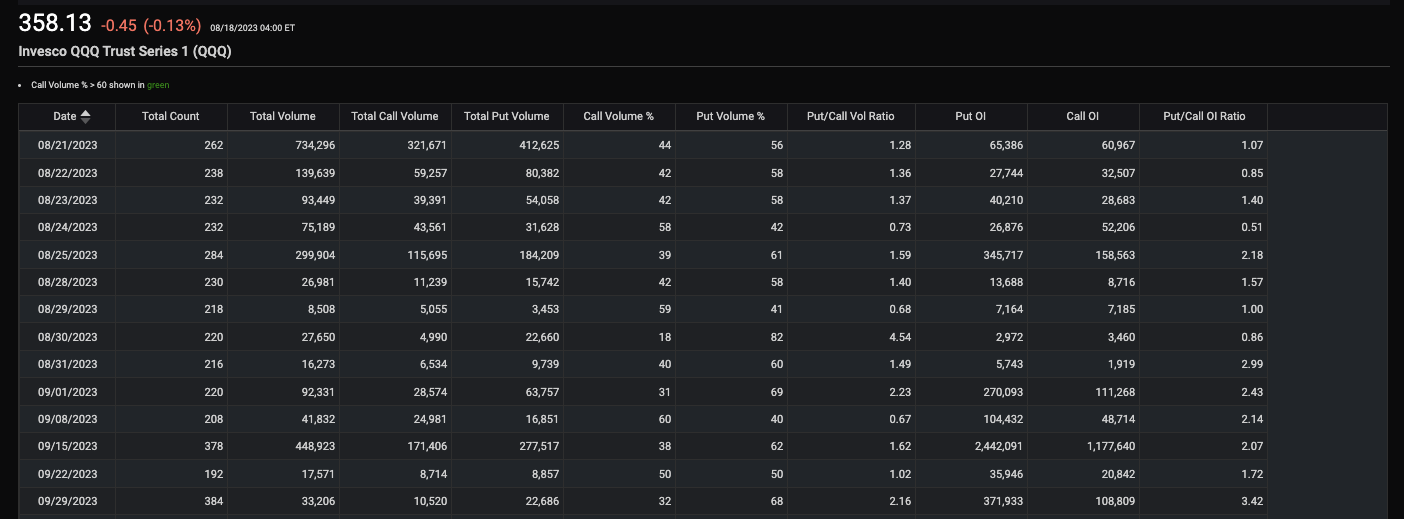This screenshot has width=1404, height=519.
Task: Sort by Put Volume % header
Action: tap(731, 116)
